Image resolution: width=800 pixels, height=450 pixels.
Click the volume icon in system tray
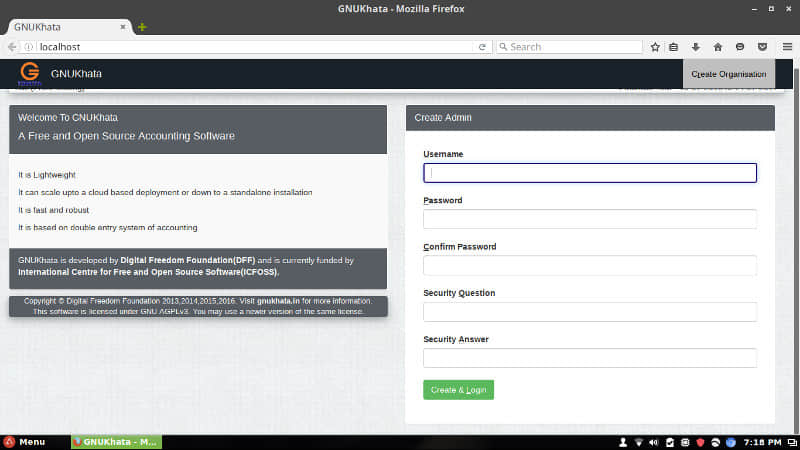(x=654, y=442)
